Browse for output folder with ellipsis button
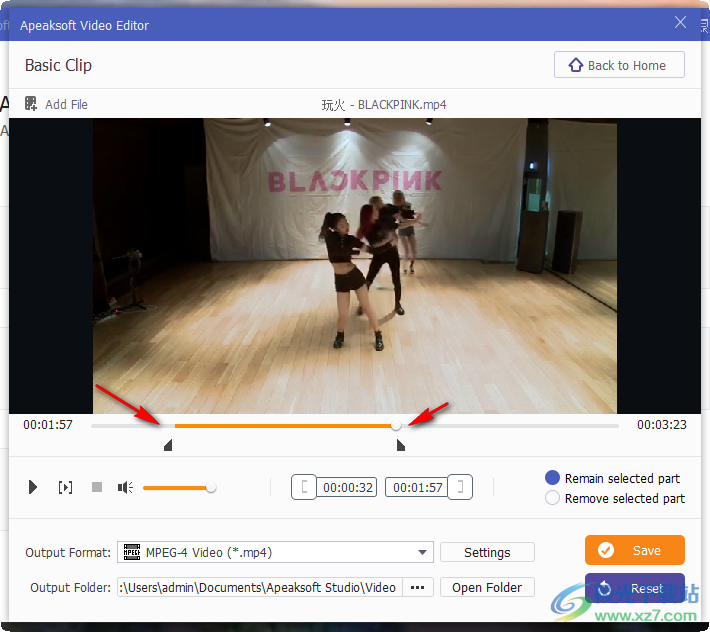Image resolution: width=710 pixels, height=632 pixels. point(417,588)
